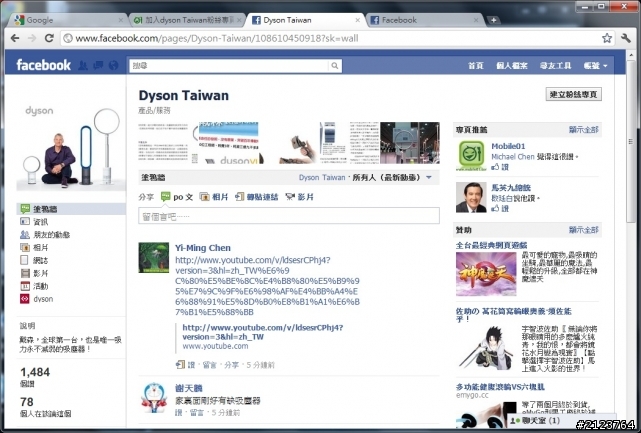This screenshot has height=433, width=641.
Task: Click thumbs-up icon under 馬英九 page
Action: [495, 209]
